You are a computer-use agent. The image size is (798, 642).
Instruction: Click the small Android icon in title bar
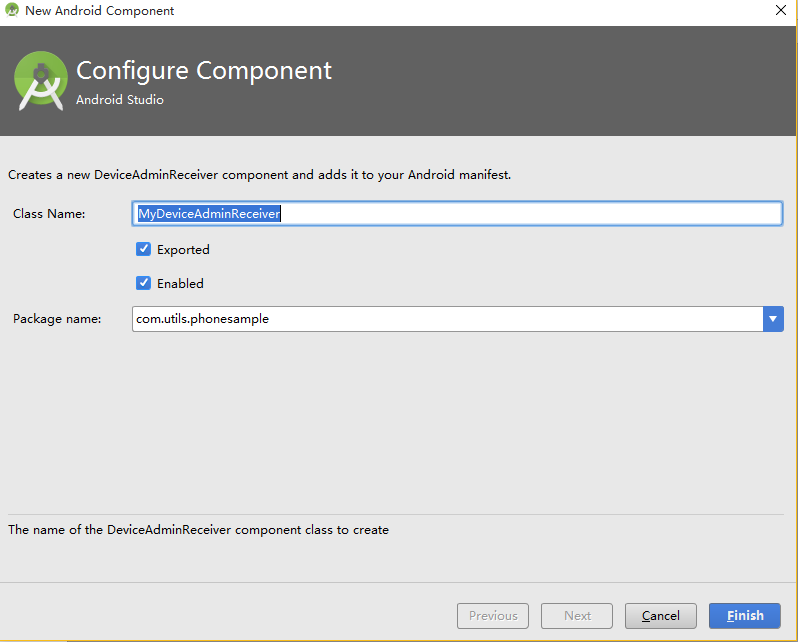coord(12,10)
